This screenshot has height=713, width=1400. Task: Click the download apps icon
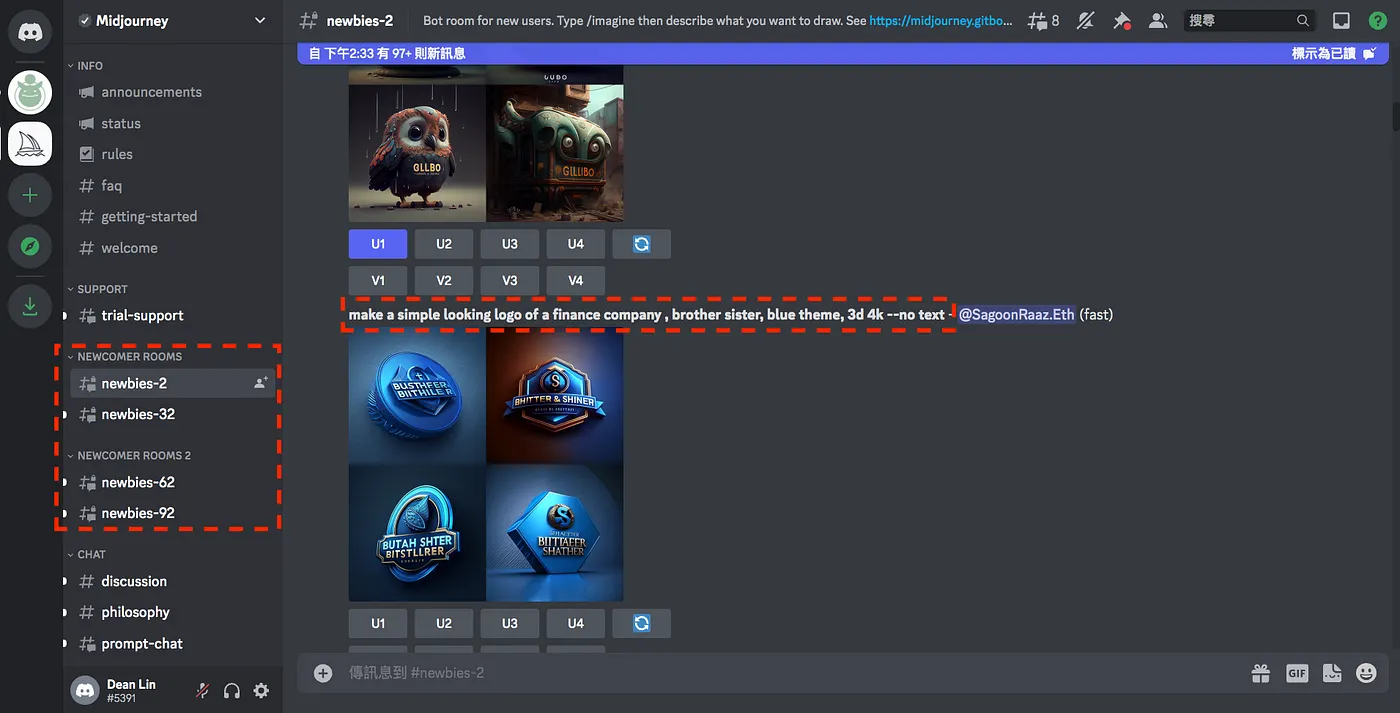[x=30, y=306]
